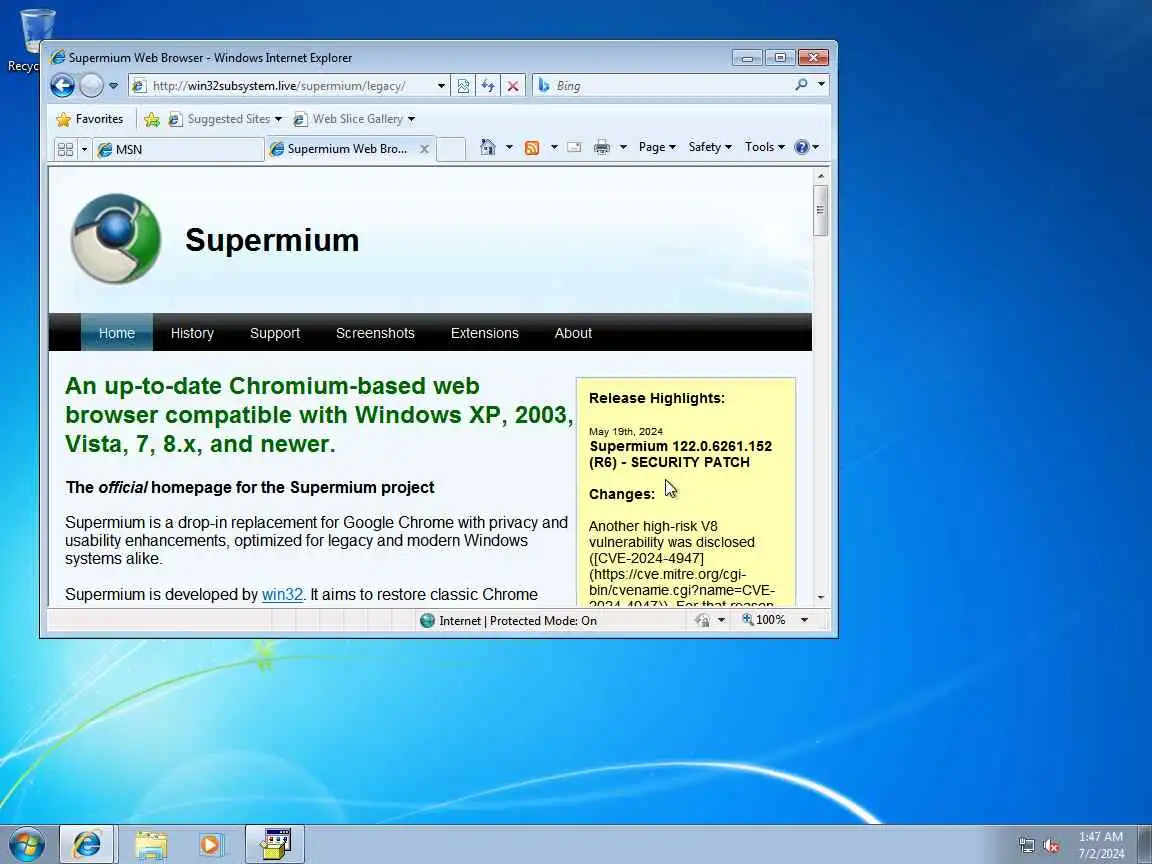Open a new tab

[x=451, y=149]
